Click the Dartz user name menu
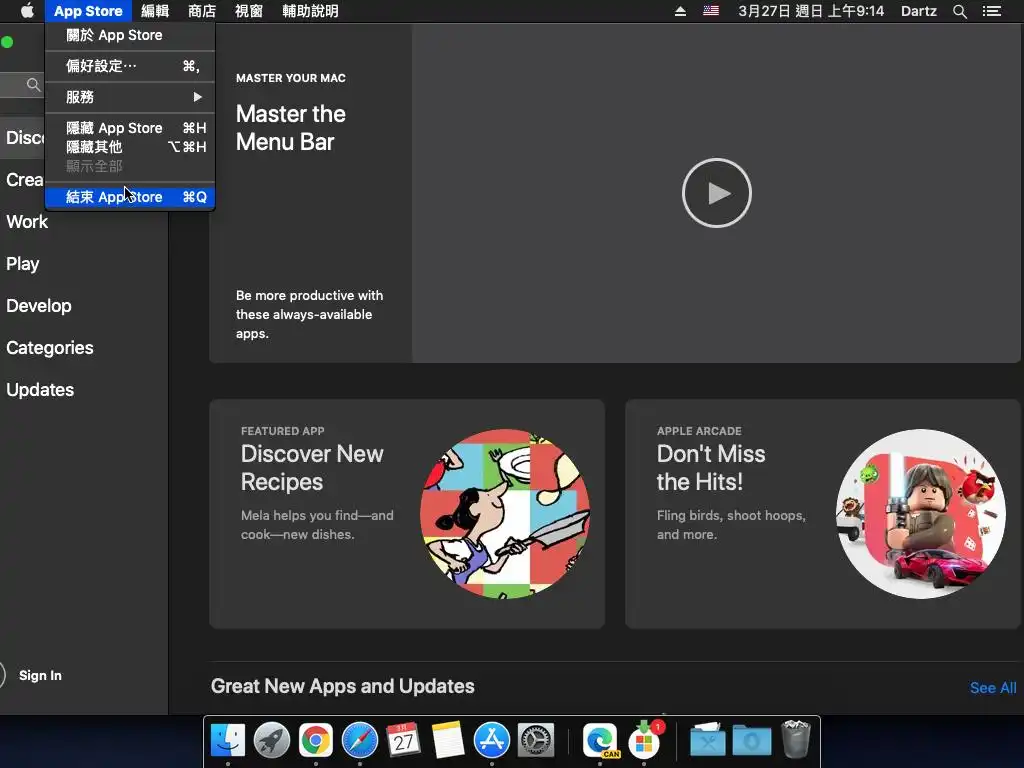 click(x=918, y=11)
